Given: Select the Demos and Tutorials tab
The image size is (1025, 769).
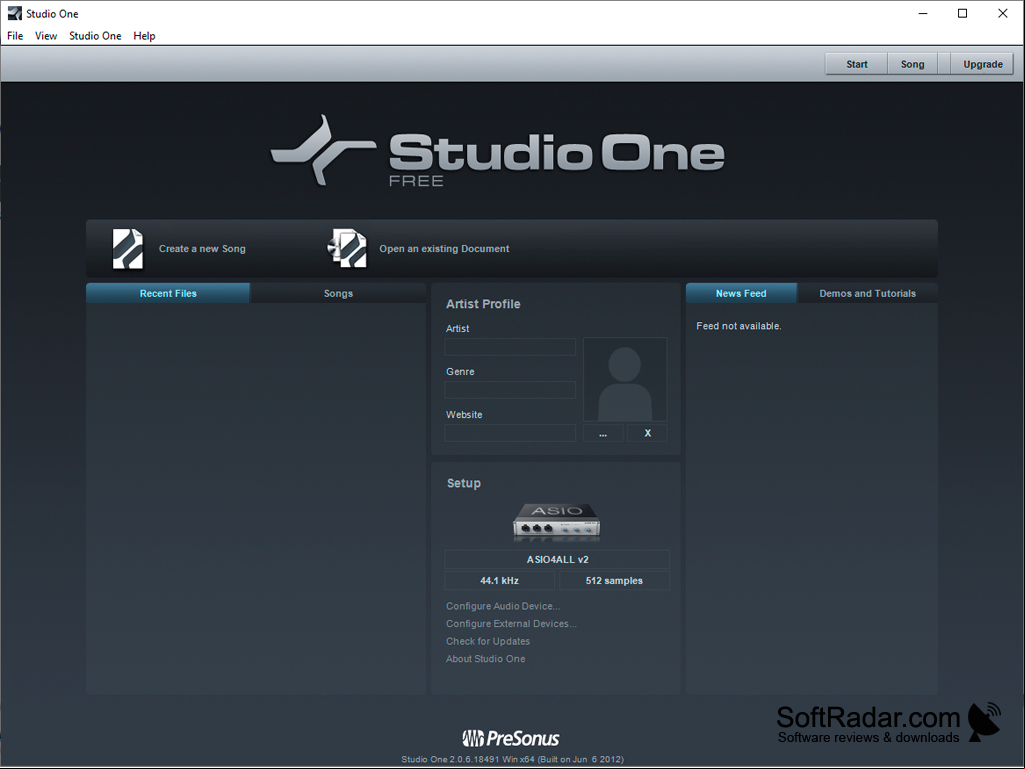Looking at the screenshot, I should click(x=867, y=294).
